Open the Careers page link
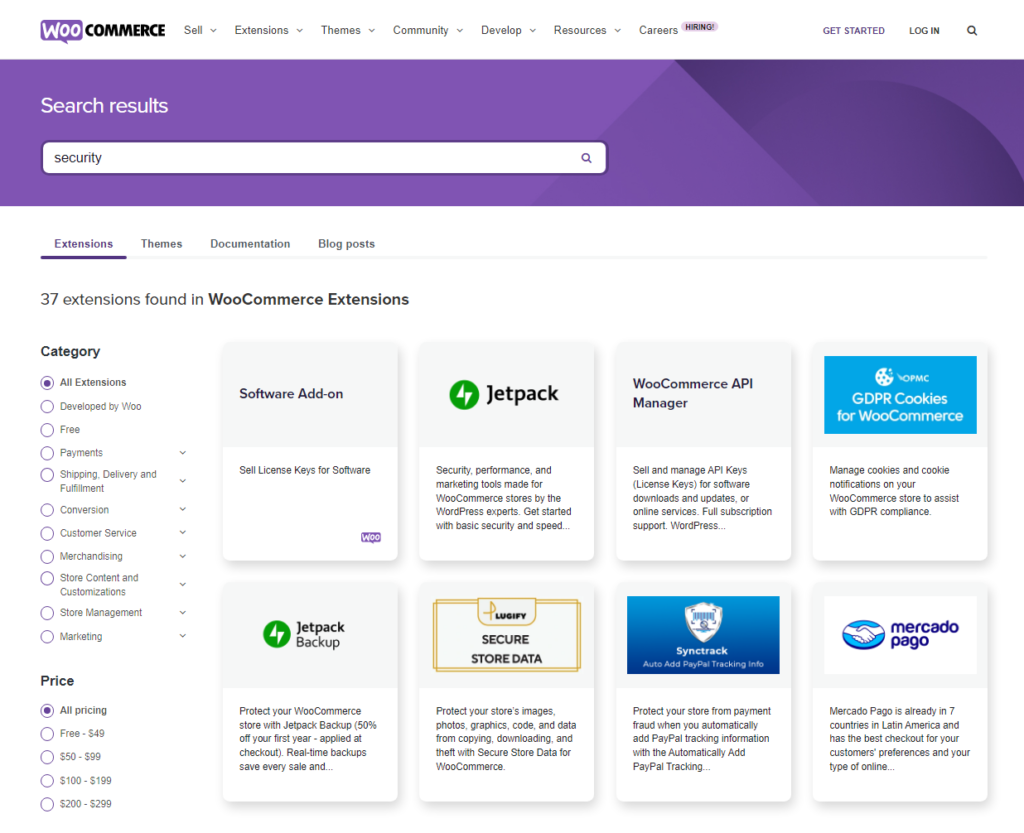This screenshot has height=833, width=1024. (x=658, y=31)
